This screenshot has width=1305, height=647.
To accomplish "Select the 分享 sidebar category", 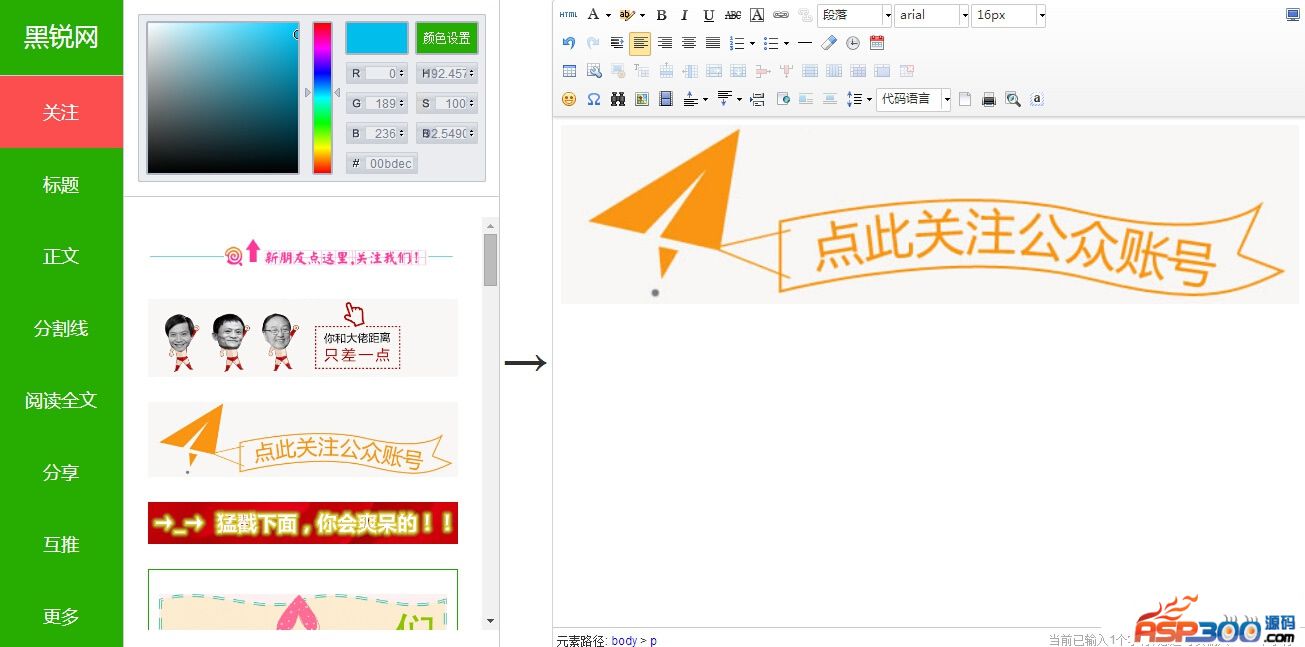I will [61, 472].
